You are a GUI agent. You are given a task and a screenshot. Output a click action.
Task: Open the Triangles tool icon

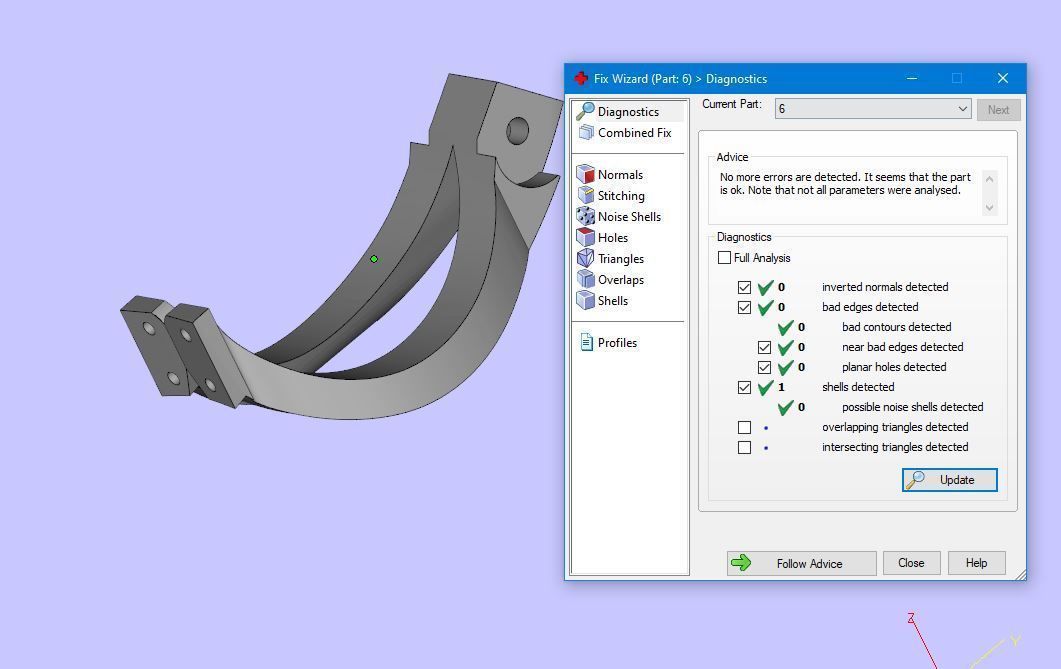click(585, 258)
